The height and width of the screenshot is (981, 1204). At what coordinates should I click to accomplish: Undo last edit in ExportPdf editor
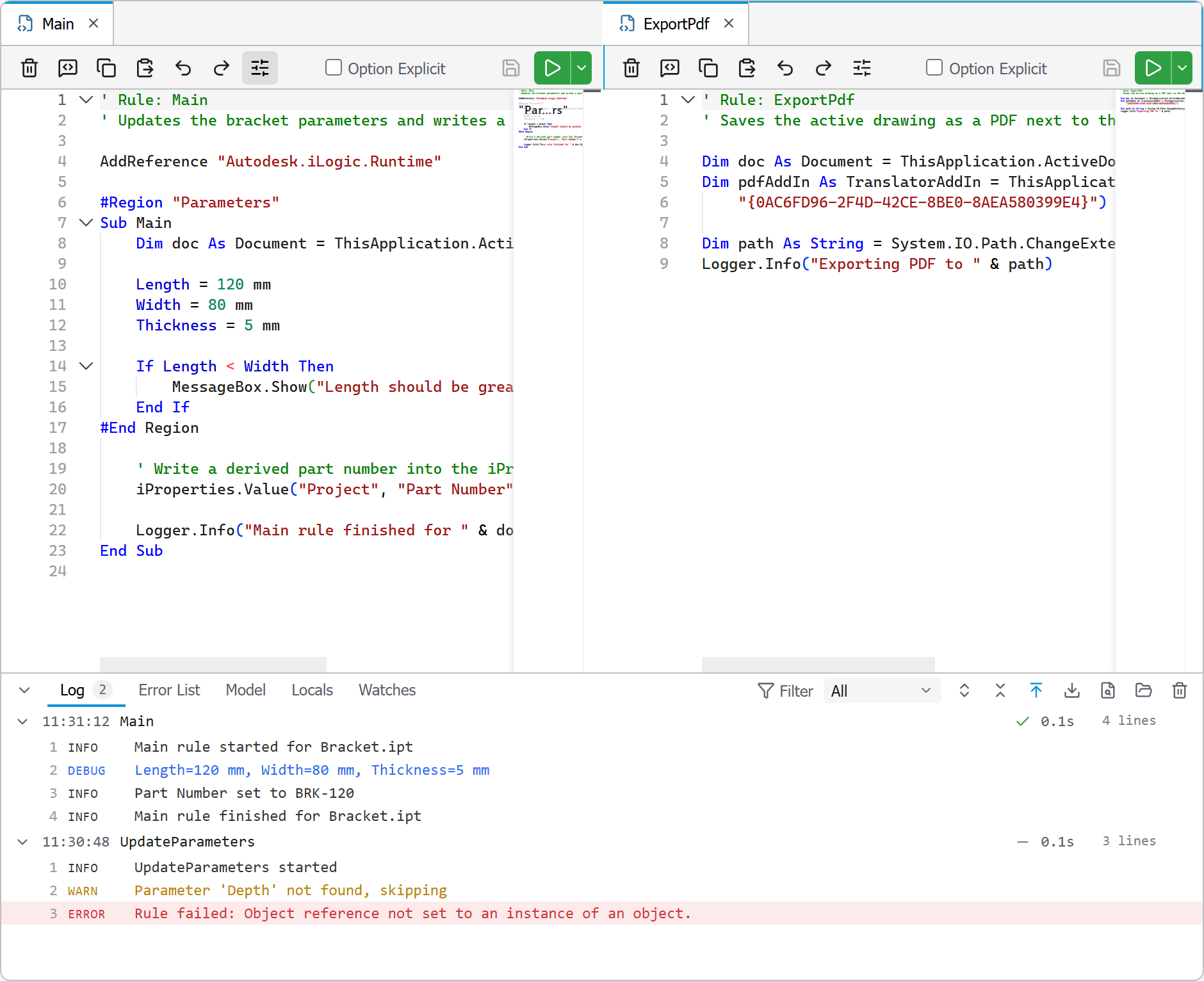click(x=785, y=68)
